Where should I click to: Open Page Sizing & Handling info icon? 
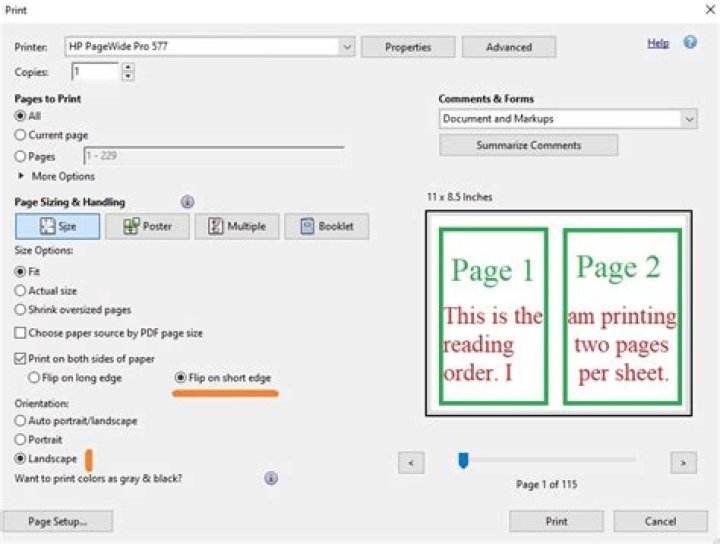pos(187,202)
